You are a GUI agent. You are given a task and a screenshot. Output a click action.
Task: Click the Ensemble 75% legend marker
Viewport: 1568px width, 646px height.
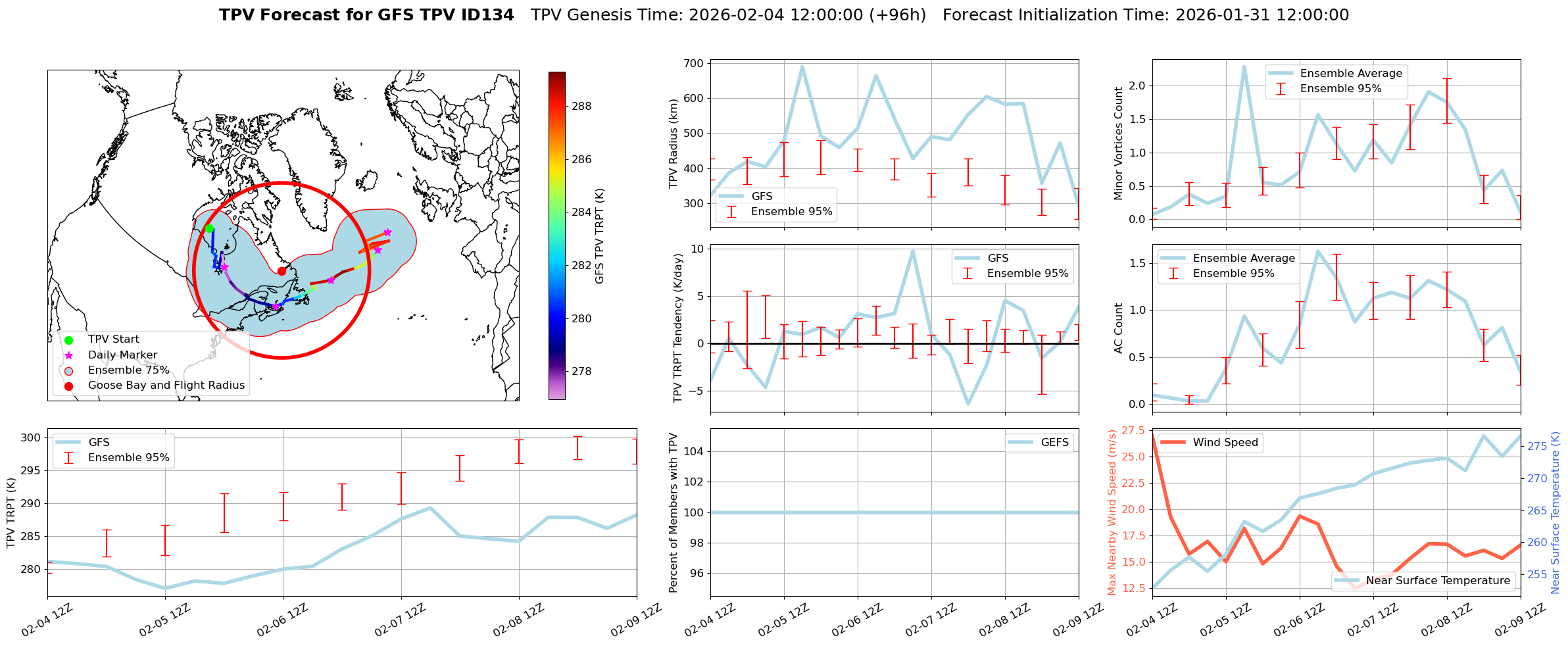point(69,370)
